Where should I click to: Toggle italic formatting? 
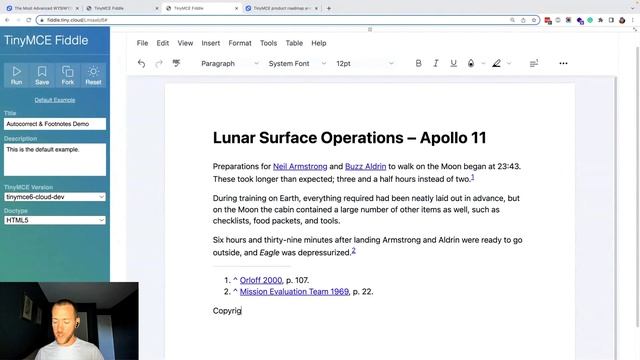pos(436,63)
